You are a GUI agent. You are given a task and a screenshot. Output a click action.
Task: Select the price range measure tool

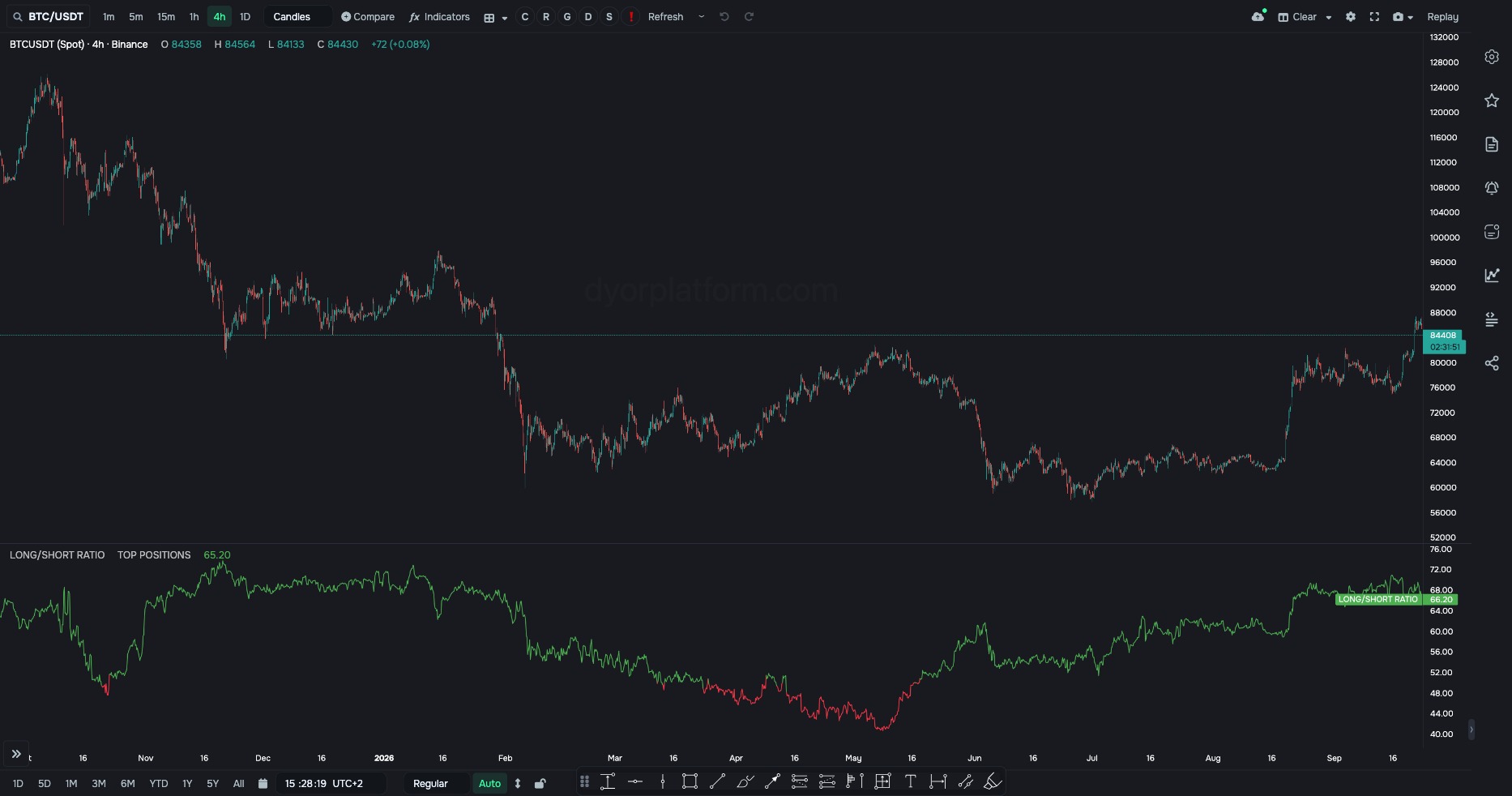[x=608, y=781]
